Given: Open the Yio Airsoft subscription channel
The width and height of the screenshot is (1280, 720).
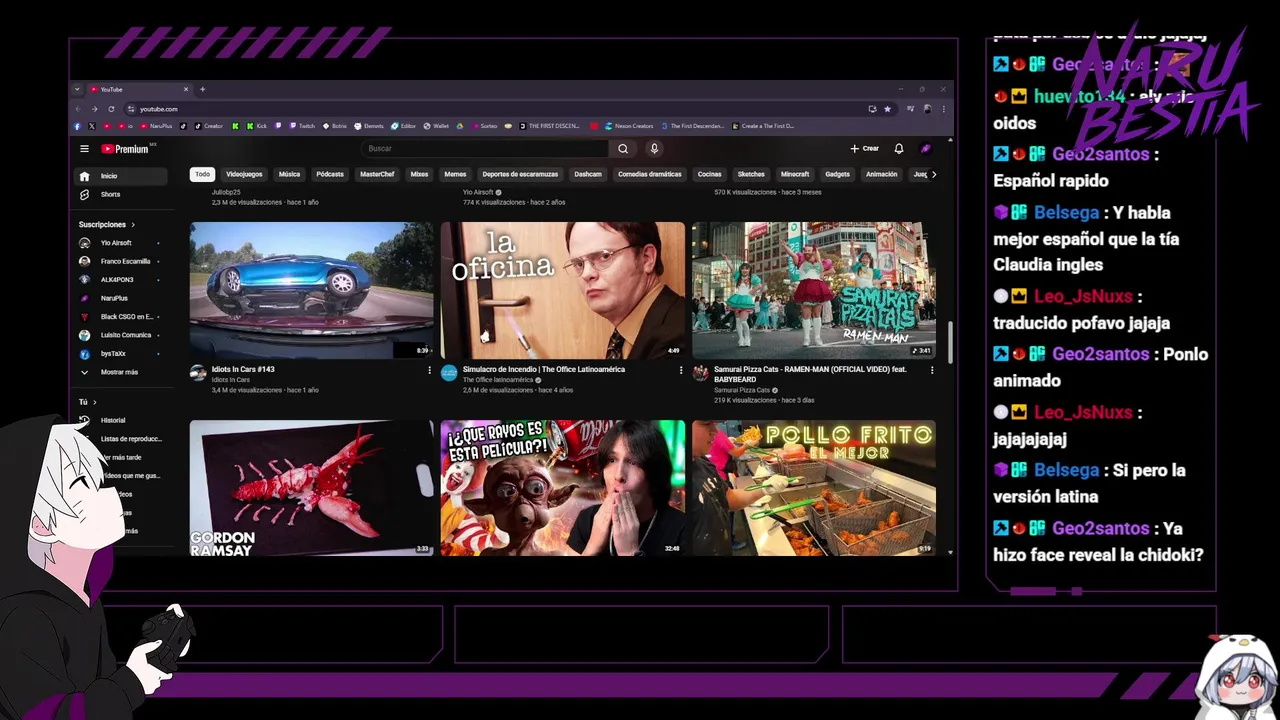Looking at the screenshot, I should pos(122,243).
